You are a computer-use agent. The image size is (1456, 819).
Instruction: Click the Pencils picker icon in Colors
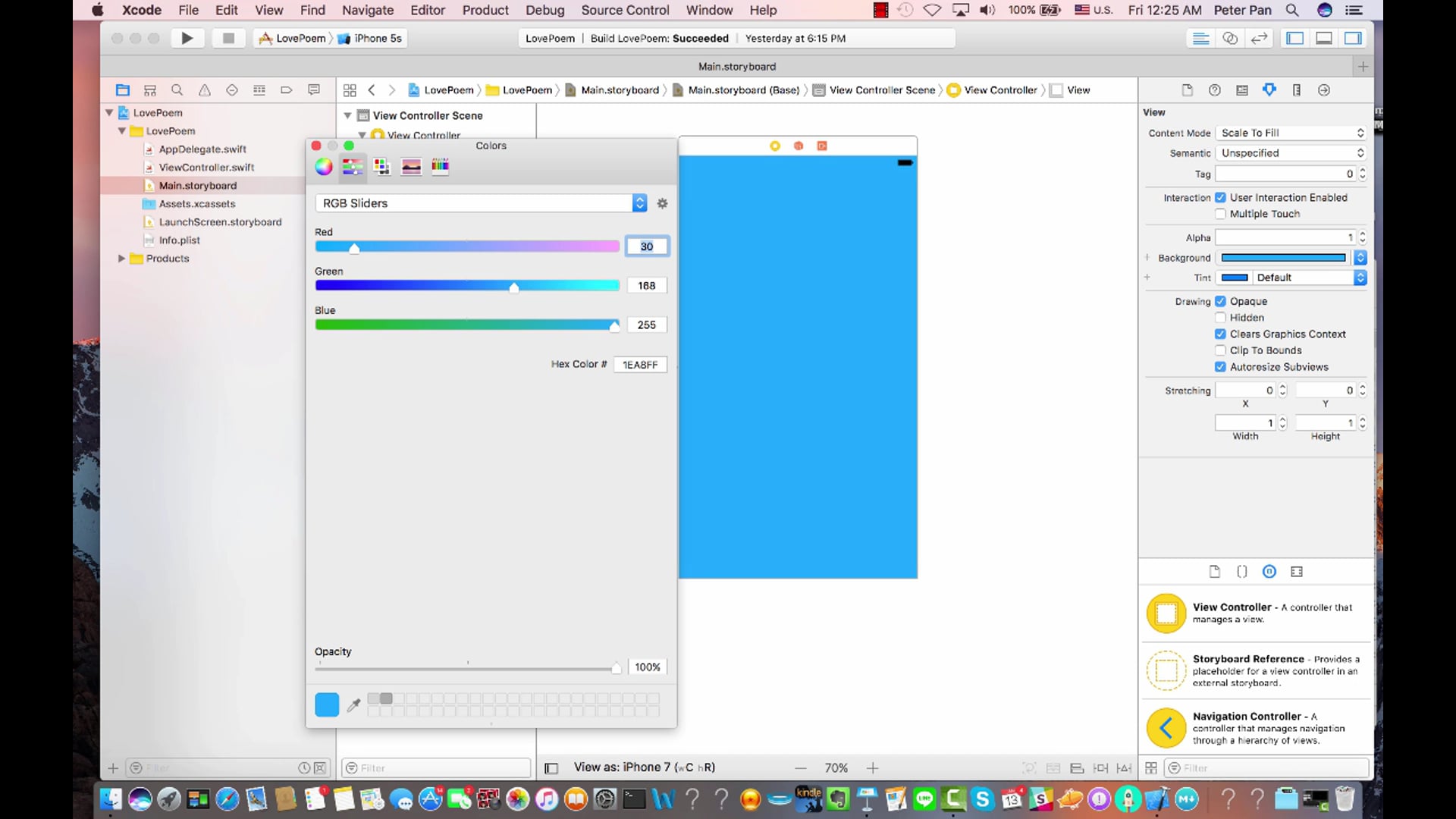tap(440, 167)
